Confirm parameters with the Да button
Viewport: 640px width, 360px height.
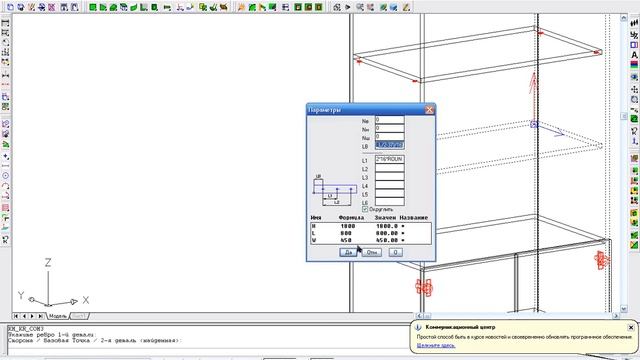tap(348, 252)
